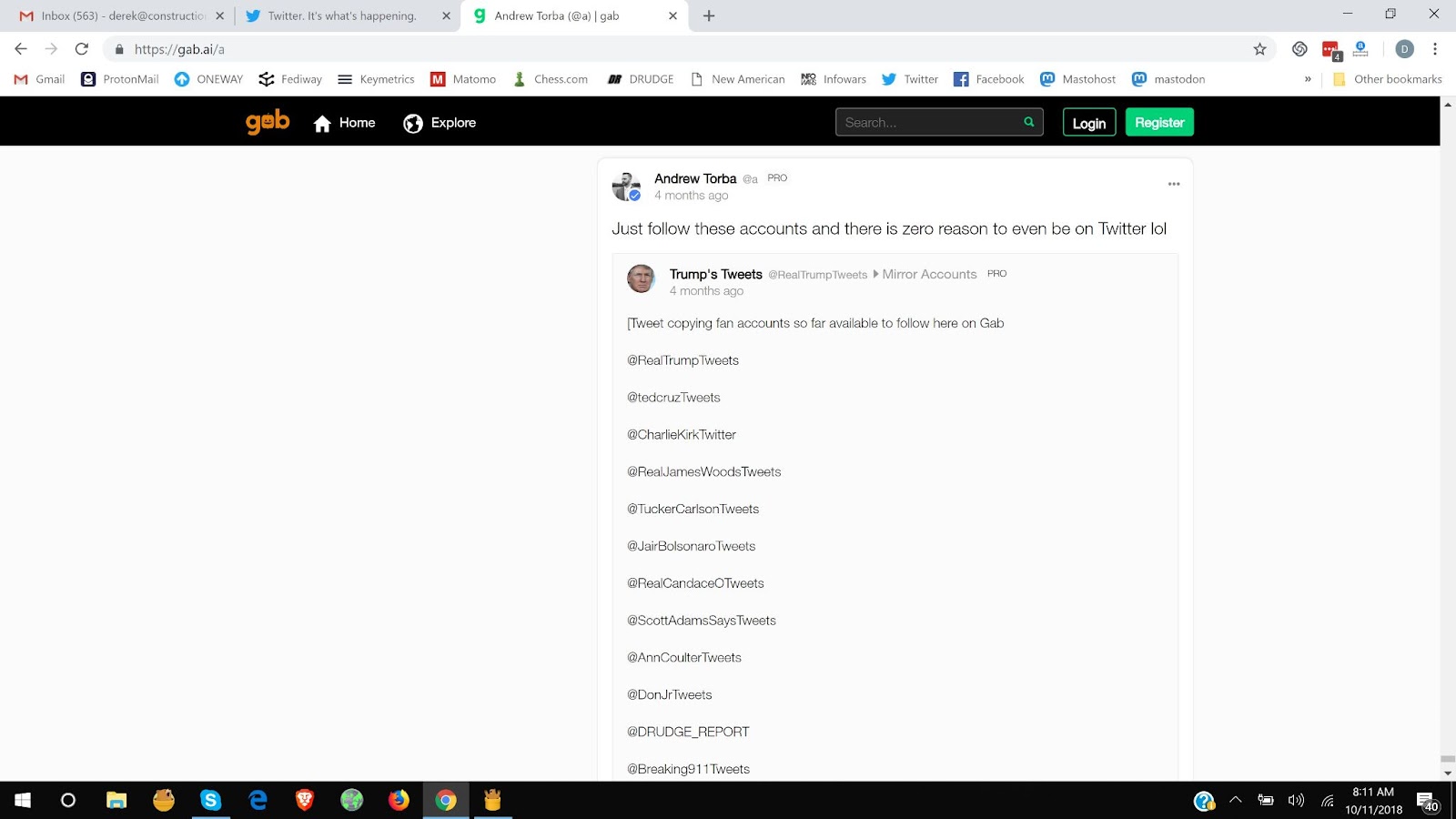Image resolution: width=1456 pixels, height=819 pixels.
Task: Open the ProtonMail bookmark
Action: pyautogui.click(x=120, y=79)
